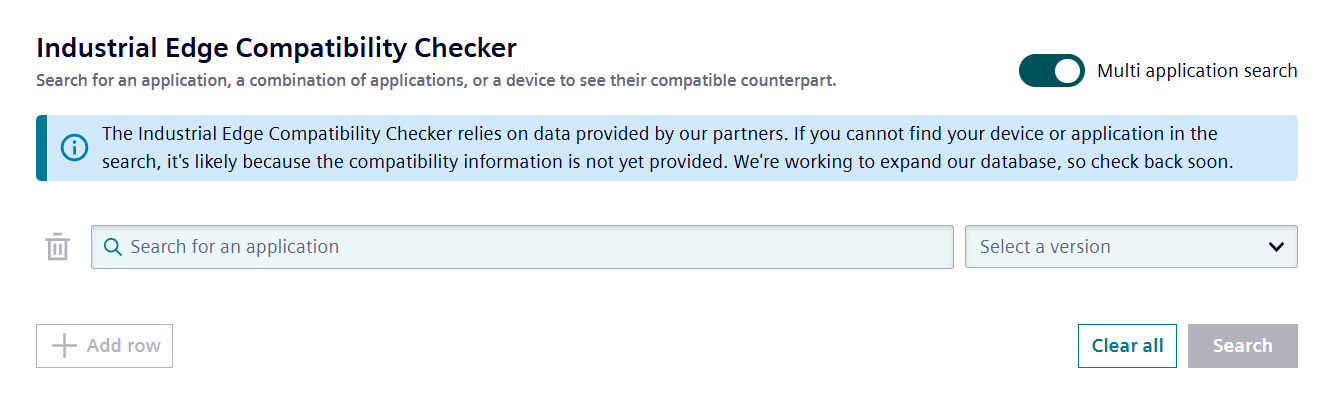Click the magnifier icon in the application search field
Image resolution: width=1320 pixels, height=412 pixels.
[113, 247]
